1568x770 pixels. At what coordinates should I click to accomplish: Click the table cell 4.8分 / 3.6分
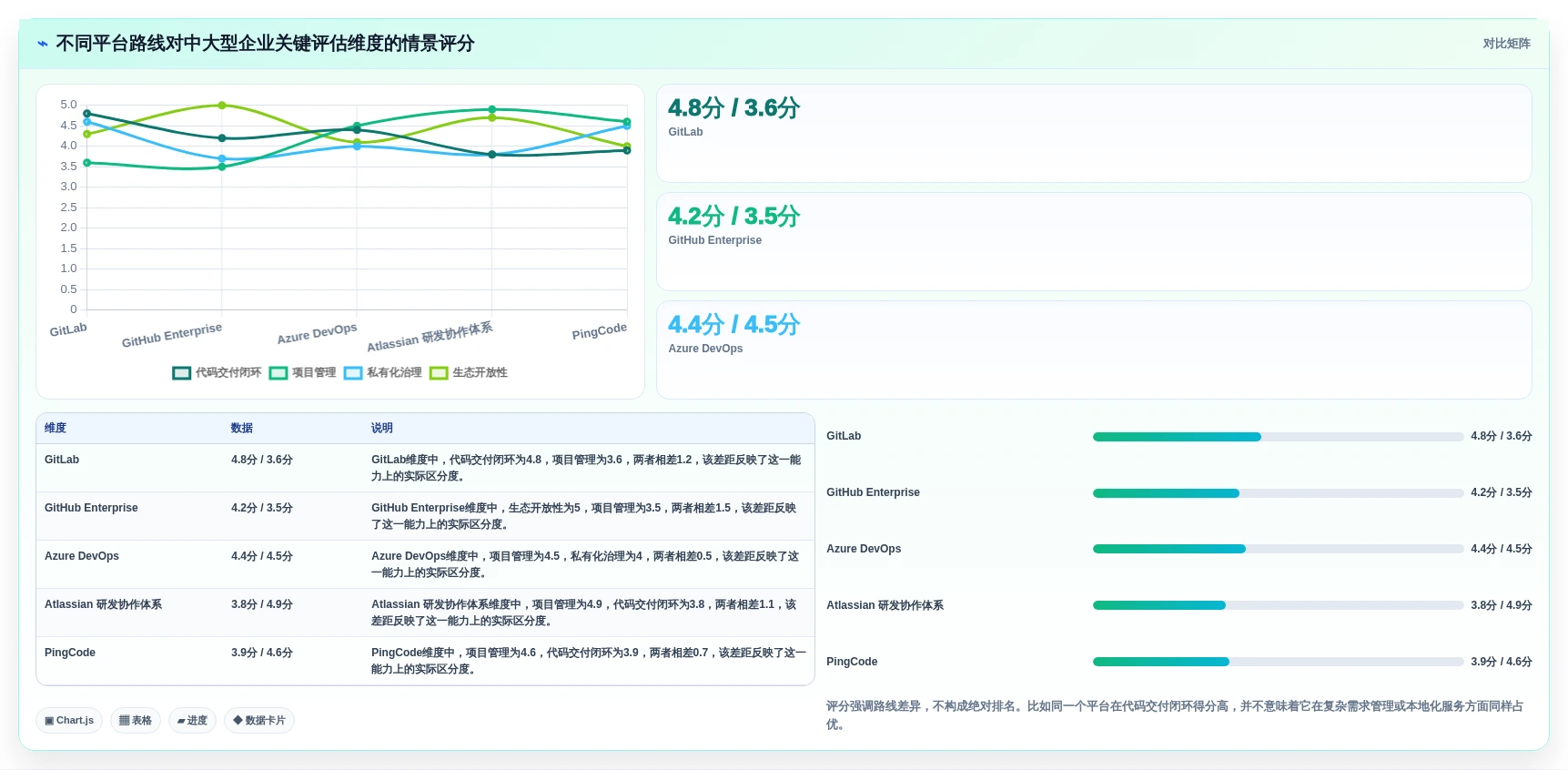(x=262, y=461)
